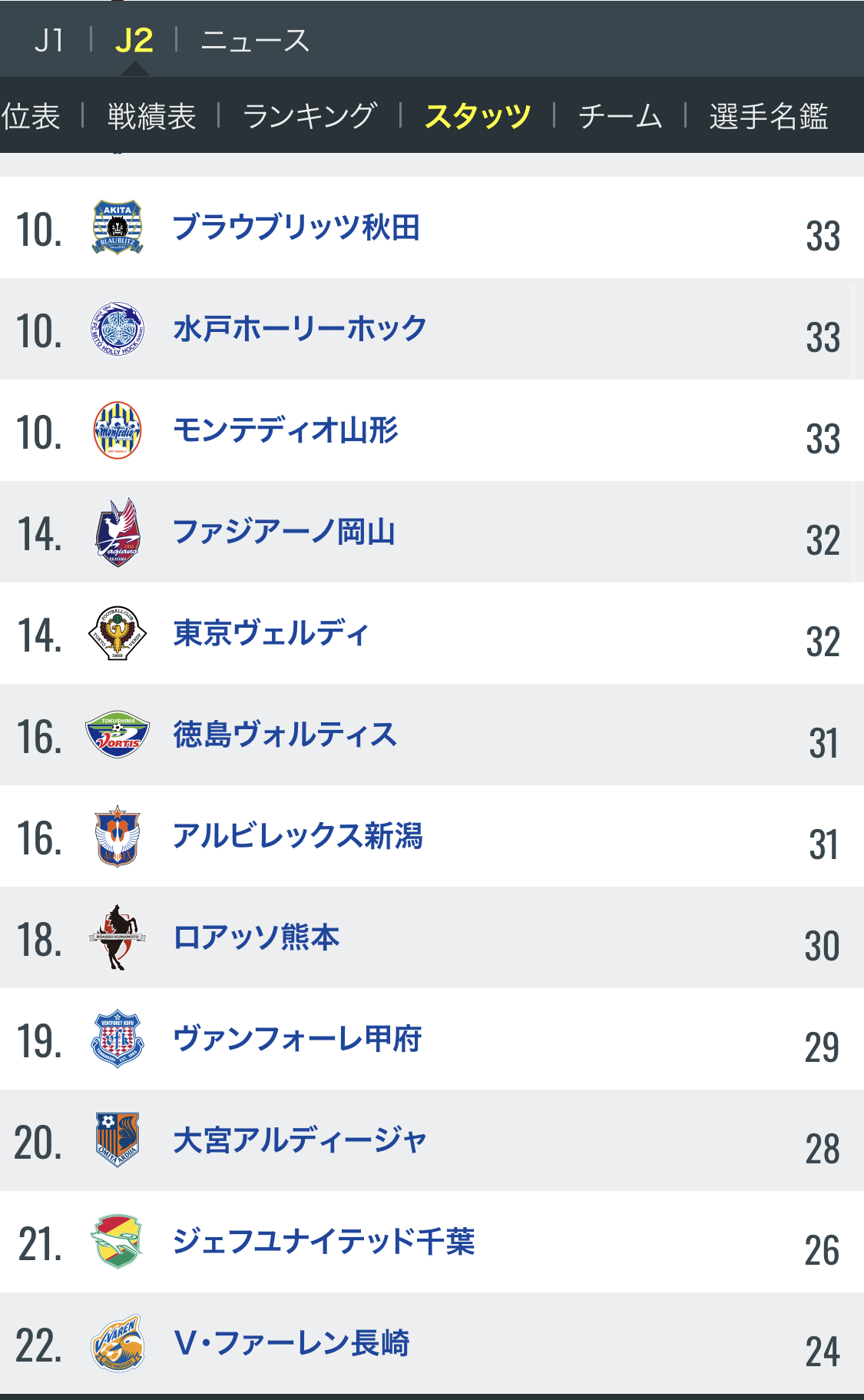Click the JEF United Chiba logo
Viewport: 864px width, 1400px height.
pyautogui.click(x=118, y=1242)
